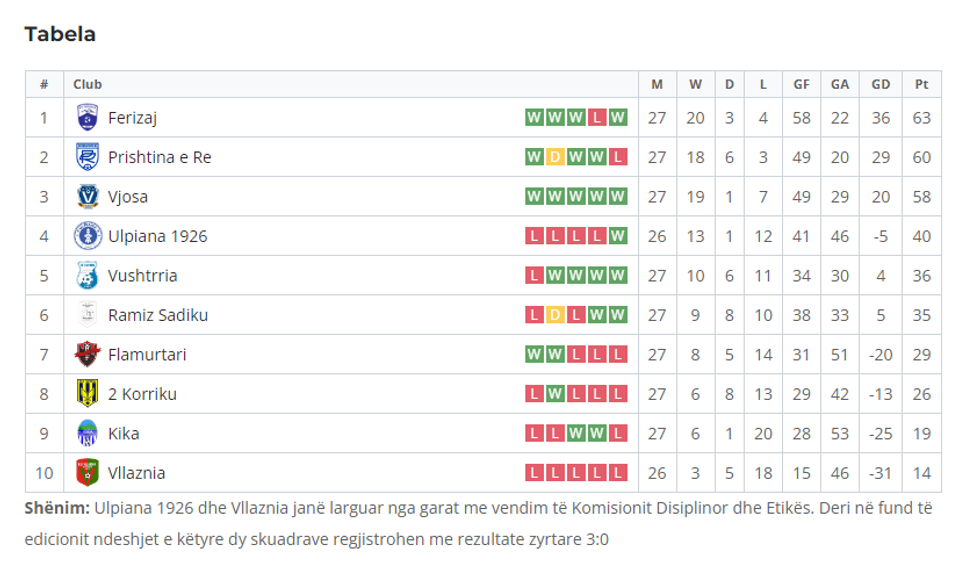
Task: Click Ulpiana 1926's green W form badge
Action: [618, 236]
